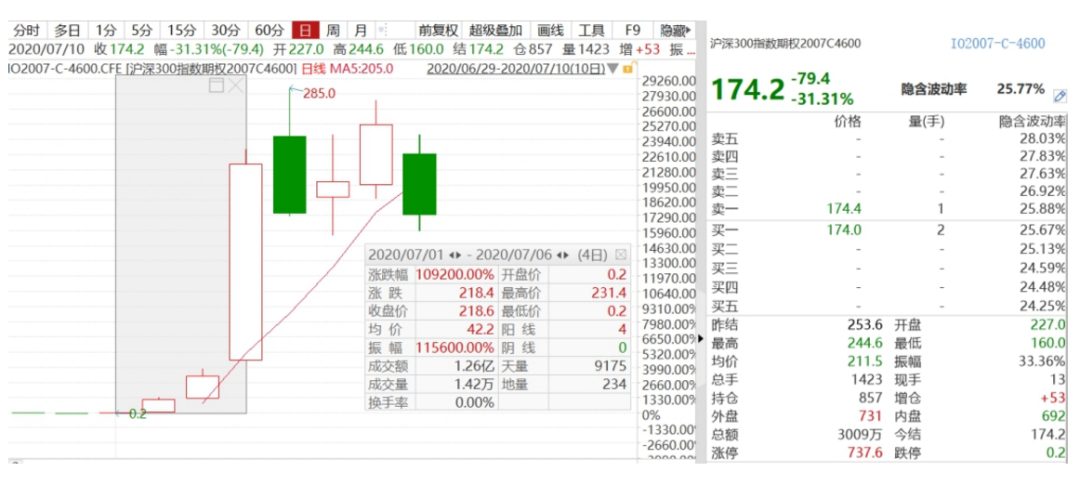Click the padlock icon next to date range
This screenshot has height=485, width=1080.
[627, 69]
